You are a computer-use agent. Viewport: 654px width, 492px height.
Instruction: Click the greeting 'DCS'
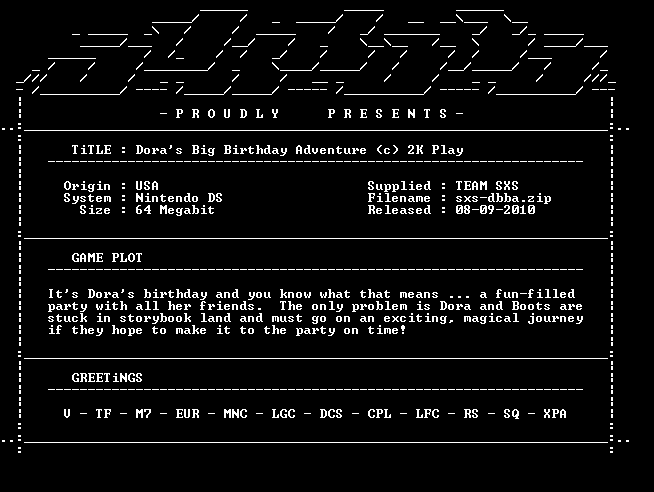coord(331,414)
